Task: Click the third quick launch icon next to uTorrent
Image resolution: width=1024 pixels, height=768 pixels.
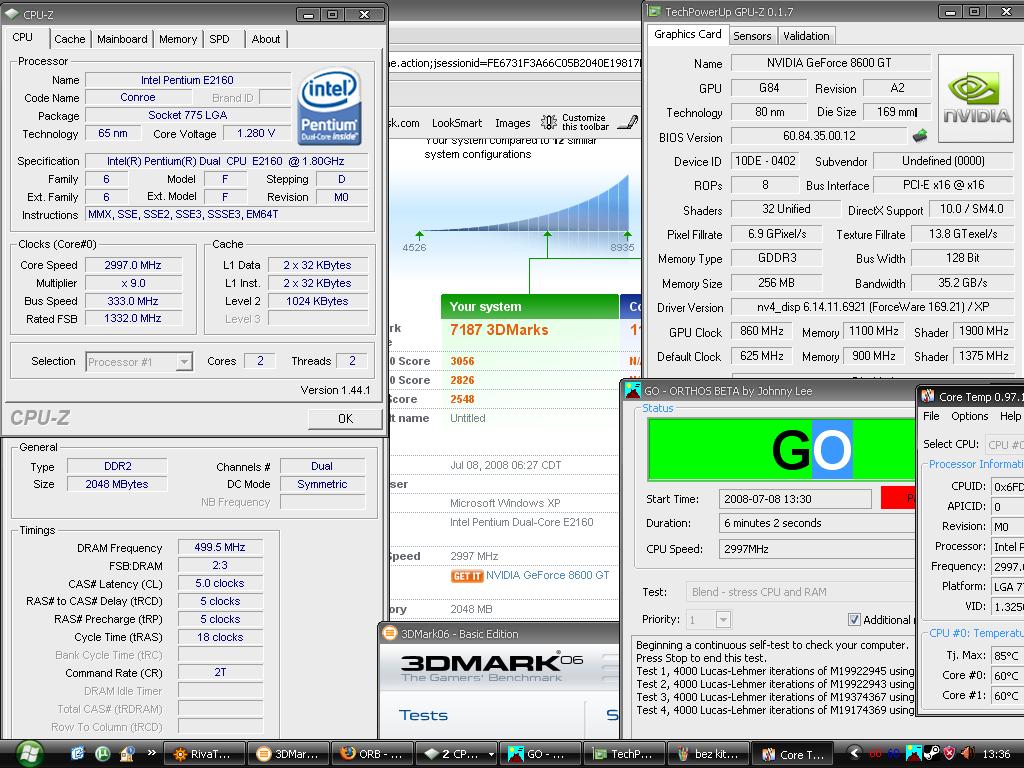Action: point(127,754)
